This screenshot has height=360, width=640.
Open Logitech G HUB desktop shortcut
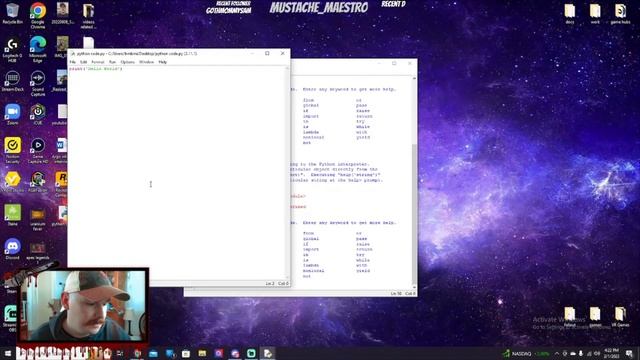(x=12, y=50)
